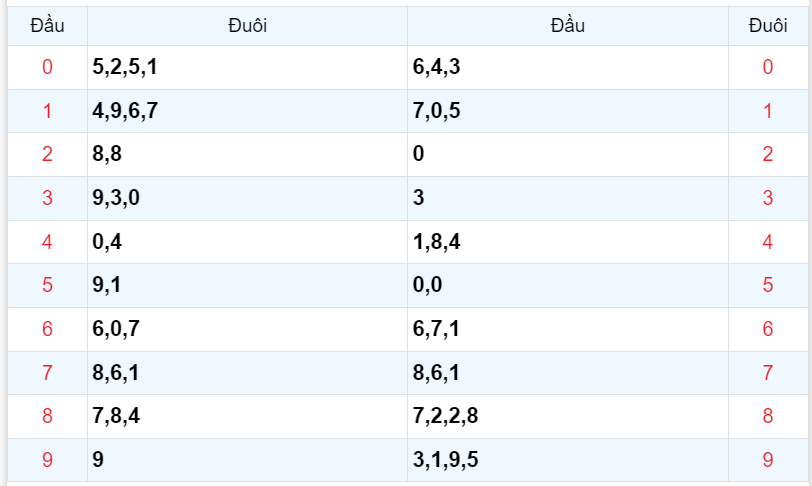Select the red 0 in the leftmost column
The width and height of the screenshot is (812, 486).
point(47,67)
